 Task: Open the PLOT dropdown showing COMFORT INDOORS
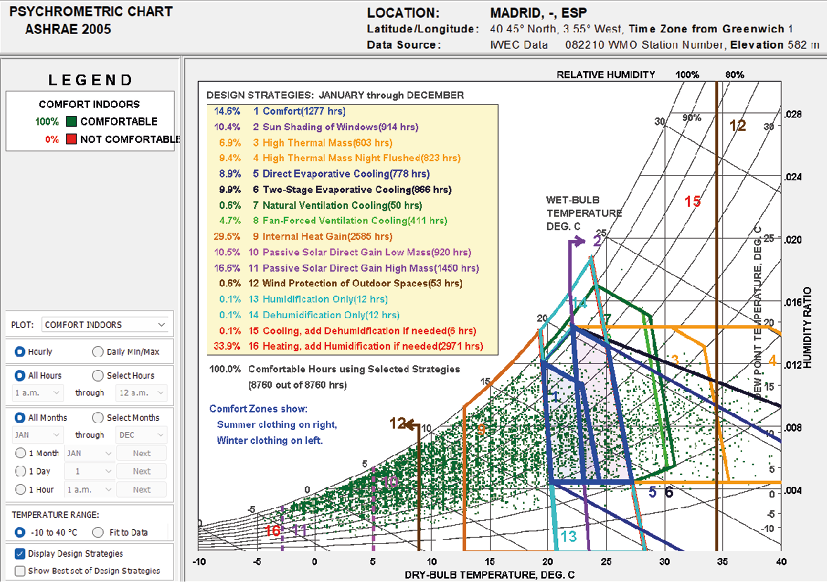click(x=105, y=324)
